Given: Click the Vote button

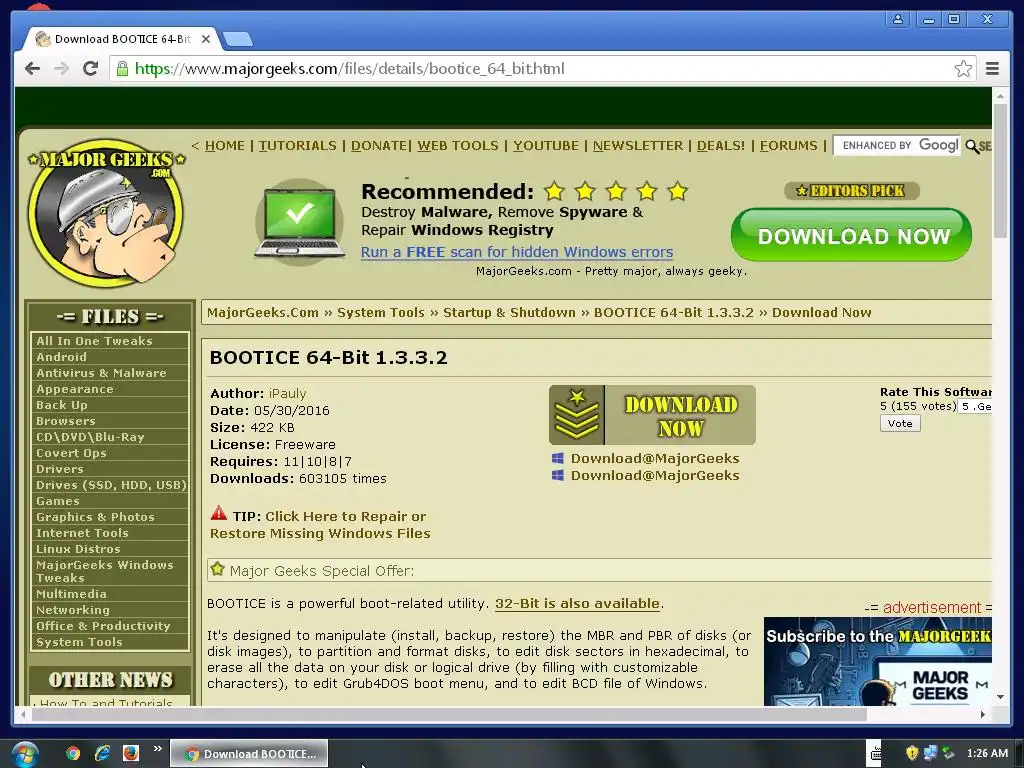Looking at the screenshot, I should coord(900,423).
